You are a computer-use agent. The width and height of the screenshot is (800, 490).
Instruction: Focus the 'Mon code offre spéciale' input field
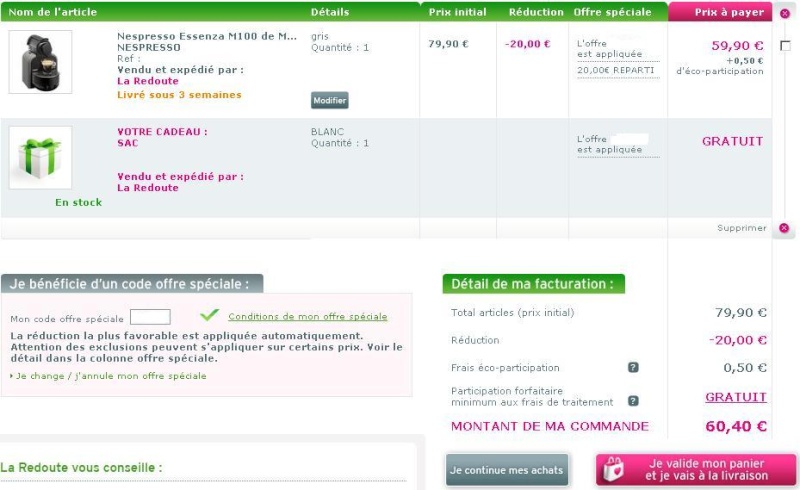coord(150,317)
